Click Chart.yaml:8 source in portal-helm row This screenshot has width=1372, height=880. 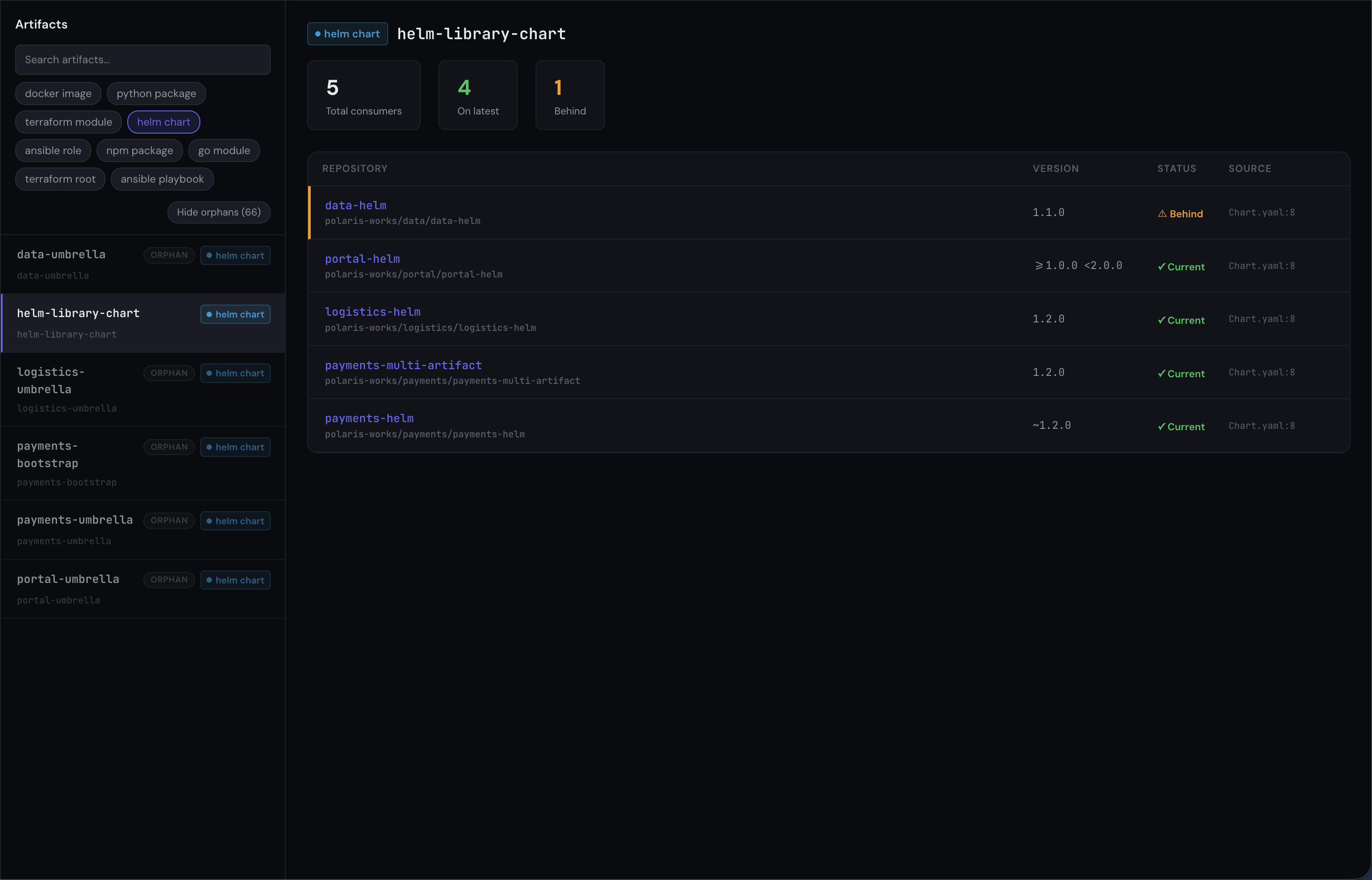pos(1262,266)
